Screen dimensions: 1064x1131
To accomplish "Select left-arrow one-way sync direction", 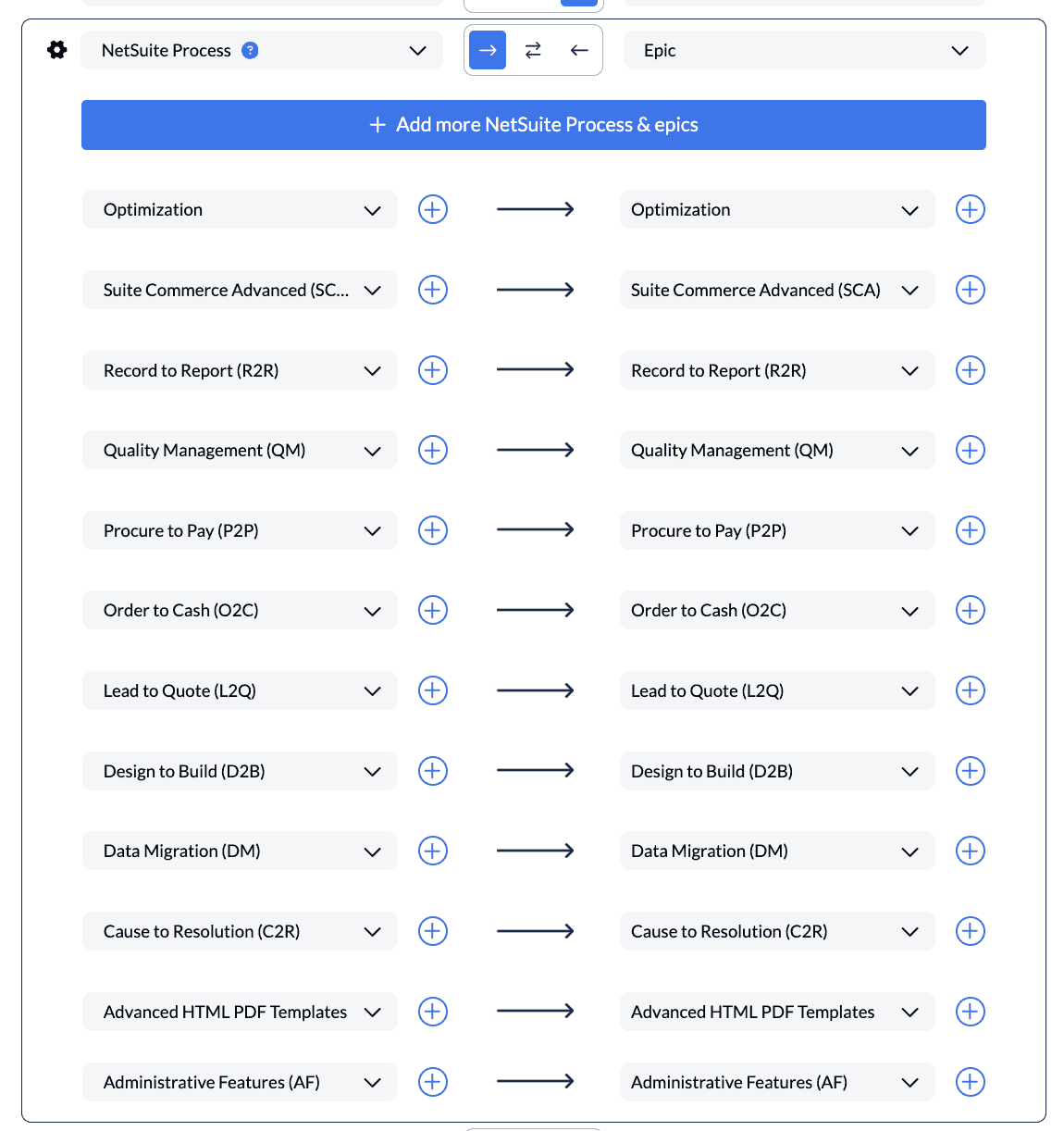I will (579, 50).
